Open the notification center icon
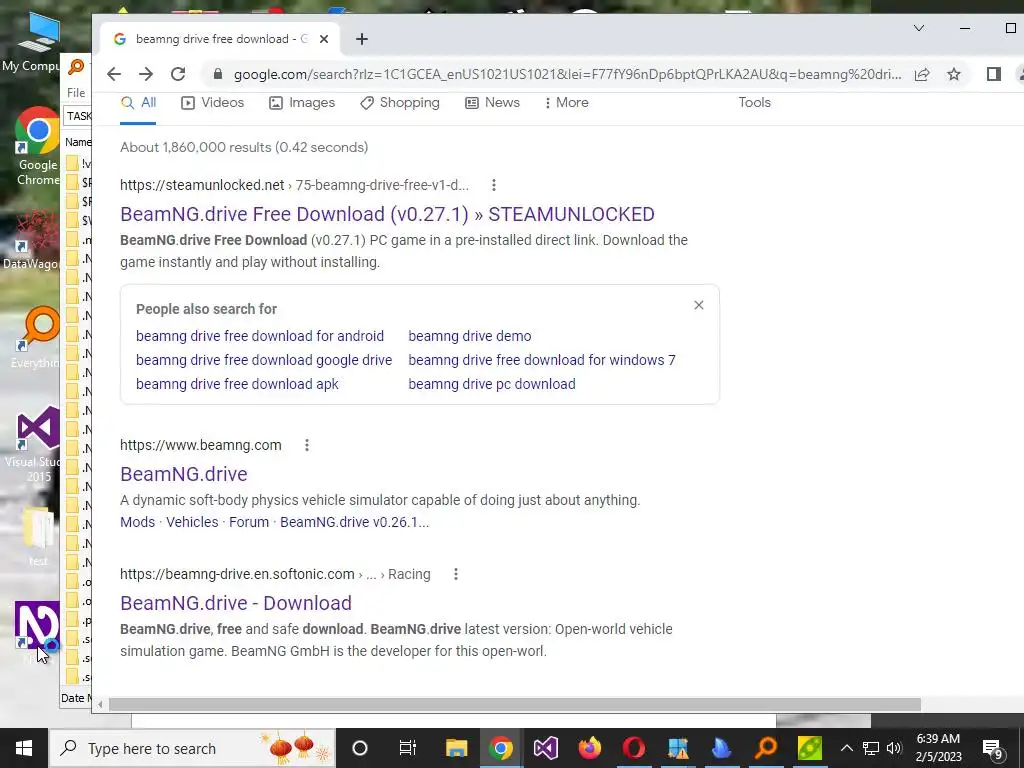 (x=993, y=750)
